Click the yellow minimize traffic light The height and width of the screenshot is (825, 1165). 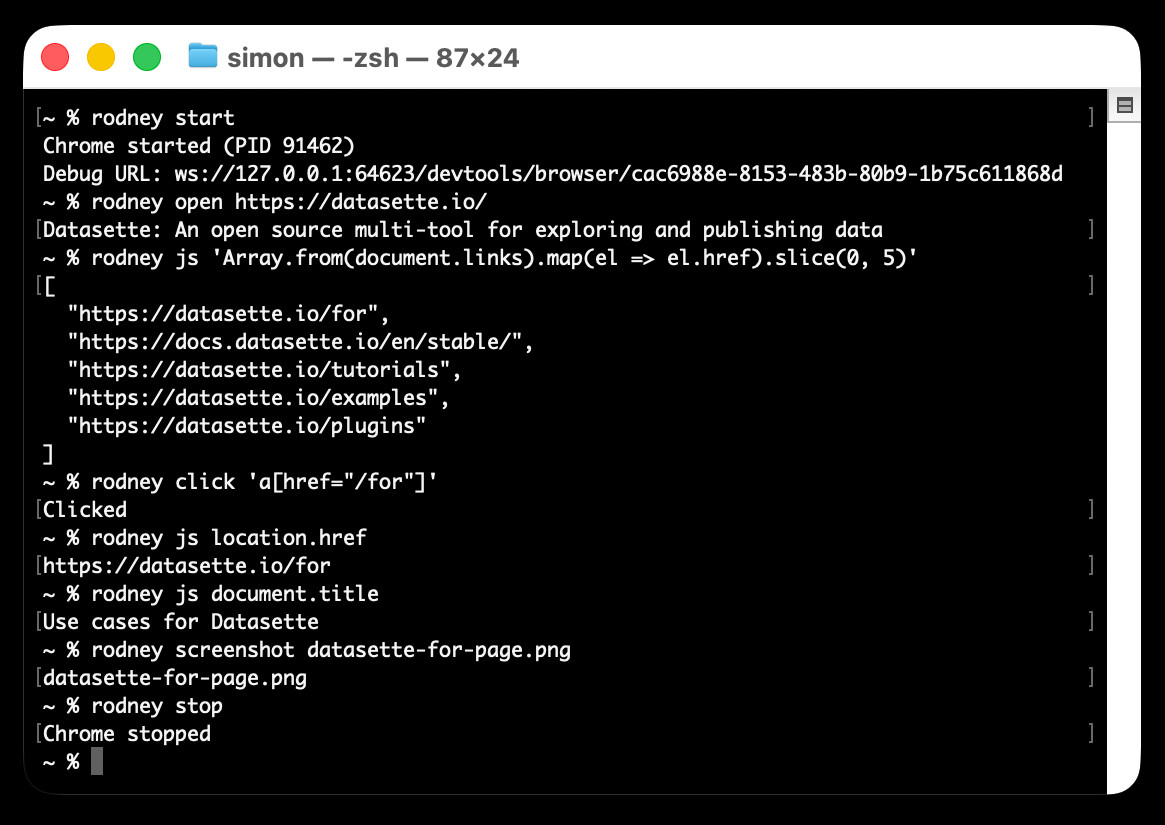click(101, 57)
